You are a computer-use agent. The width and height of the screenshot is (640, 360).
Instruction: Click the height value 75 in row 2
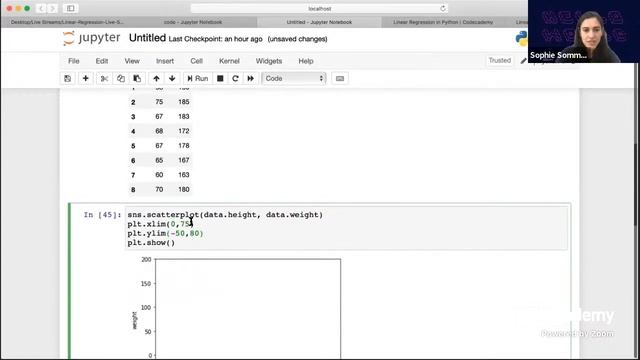point(159,102)
